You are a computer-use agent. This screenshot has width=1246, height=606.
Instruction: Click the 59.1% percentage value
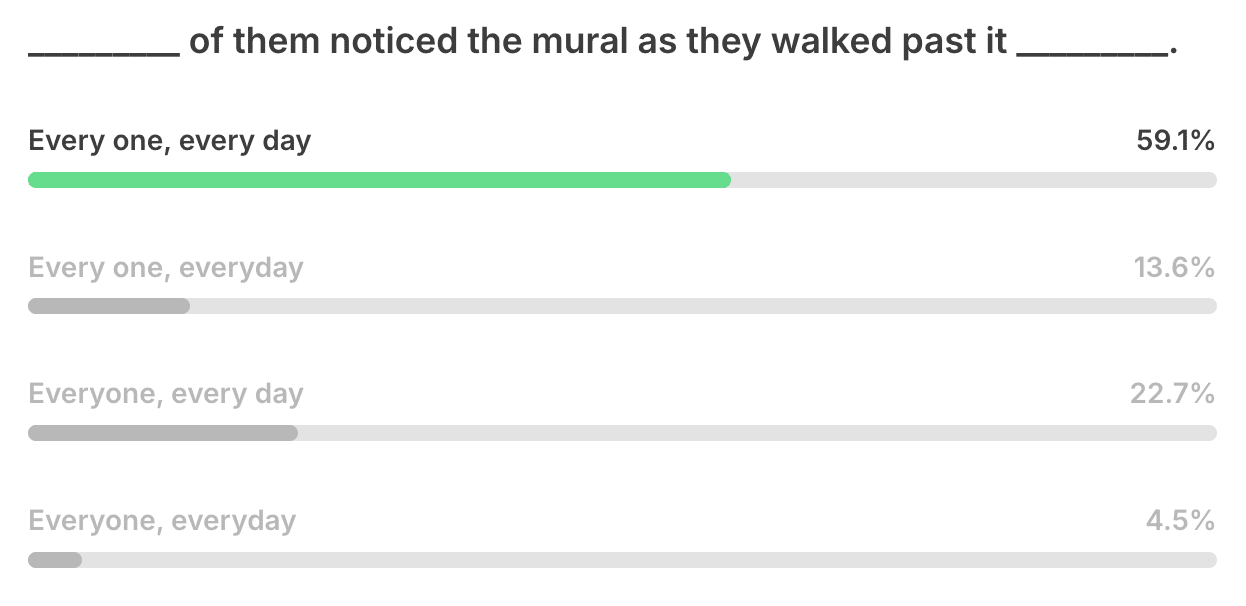click(x=1175, y=141)
